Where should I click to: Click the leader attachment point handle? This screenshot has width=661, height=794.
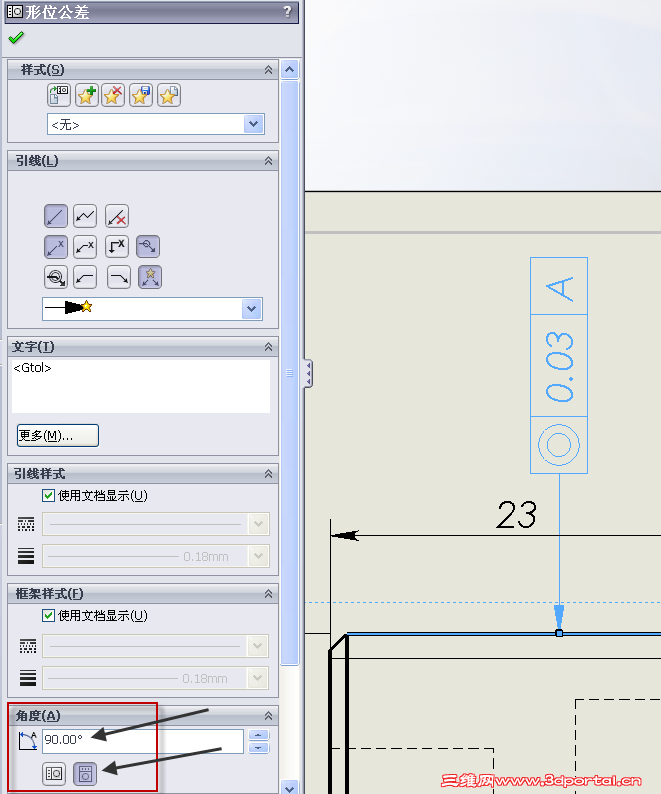(x=559, y=633)
